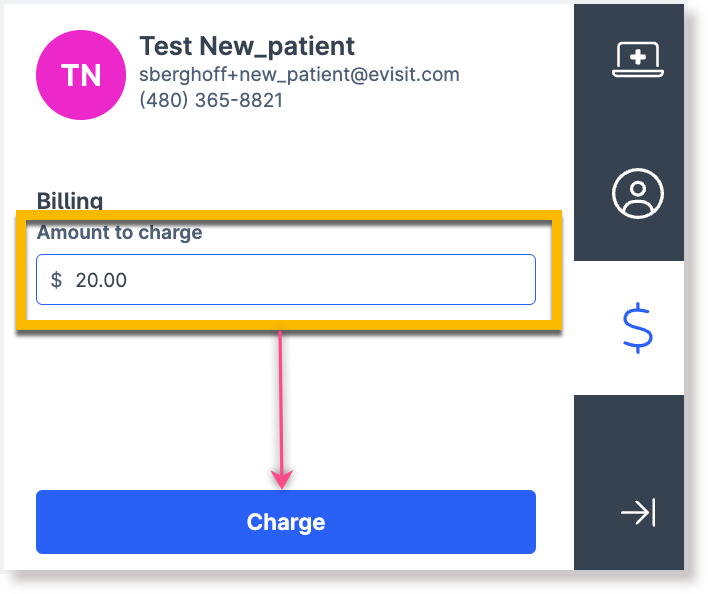Click the Amount to charge label
This screenshot has width=708, height=594.
(x=119, y=232)
